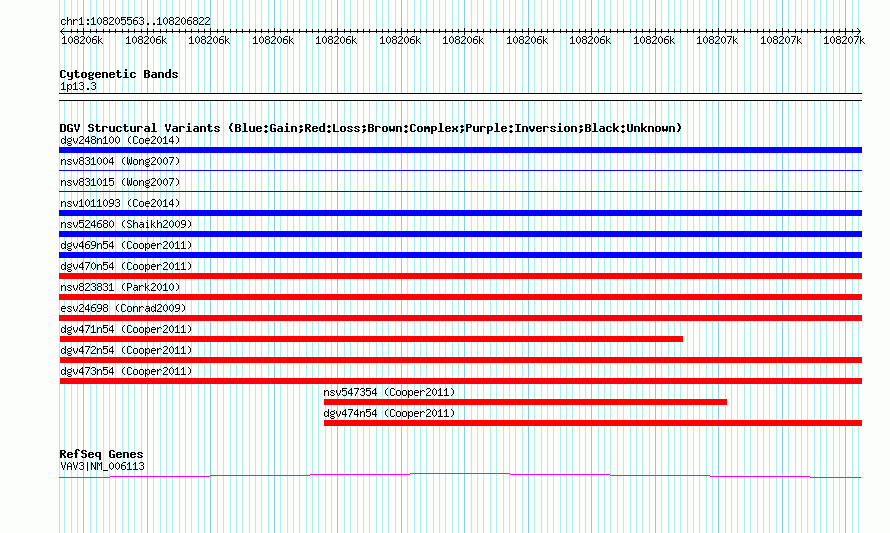Click the chr1:108205563..108206822 region label

pos(135,21)
